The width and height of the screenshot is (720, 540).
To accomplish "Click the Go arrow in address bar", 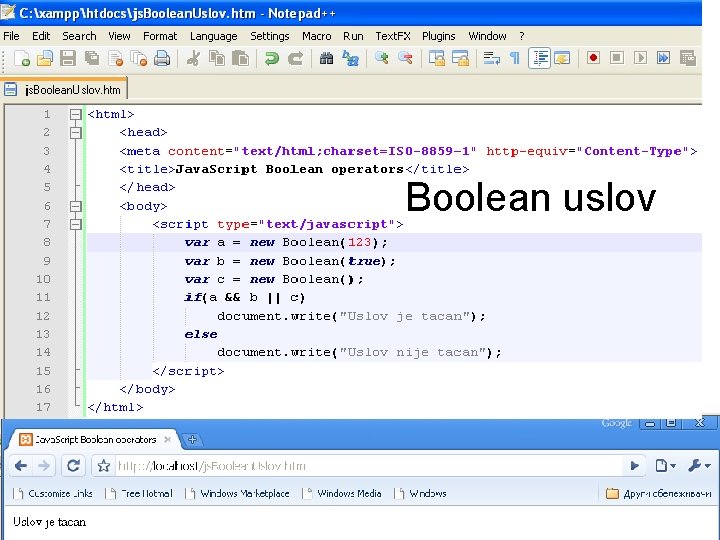I will [635, 466].
